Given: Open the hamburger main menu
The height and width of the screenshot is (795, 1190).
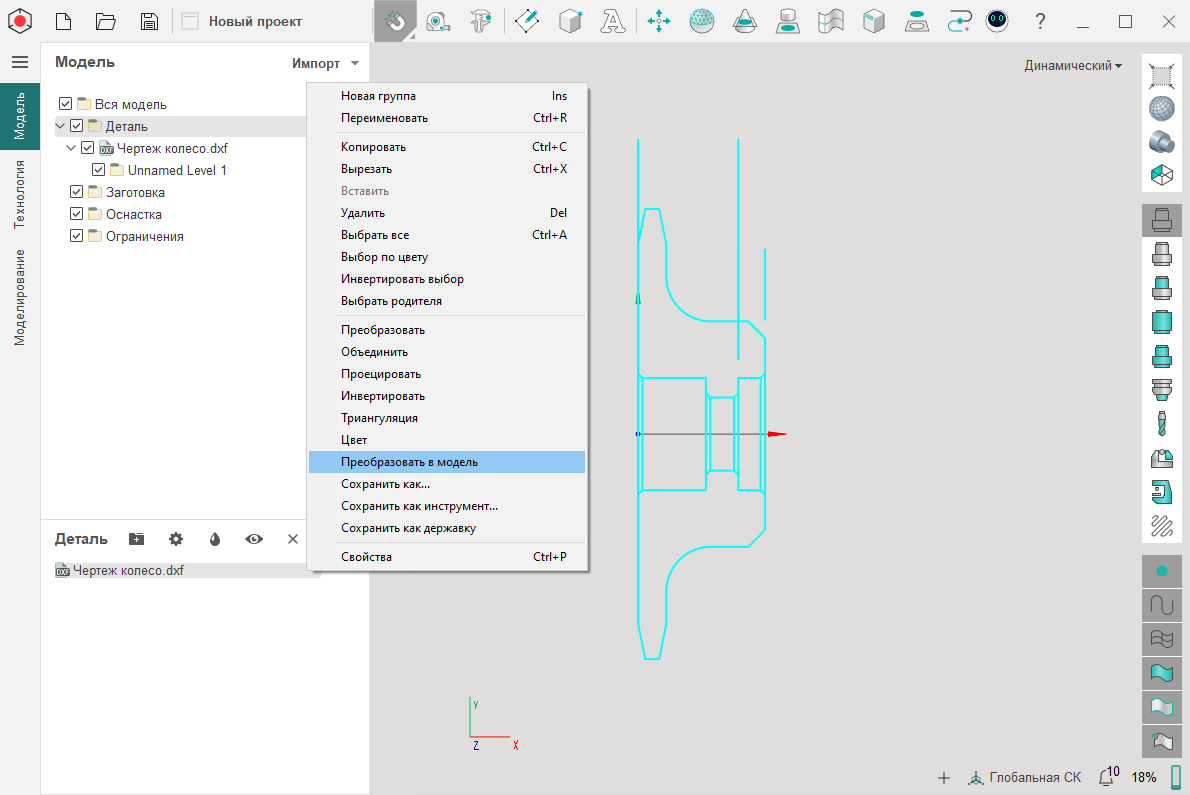Looking at the screenshot, I should click(x=20, y=62).
